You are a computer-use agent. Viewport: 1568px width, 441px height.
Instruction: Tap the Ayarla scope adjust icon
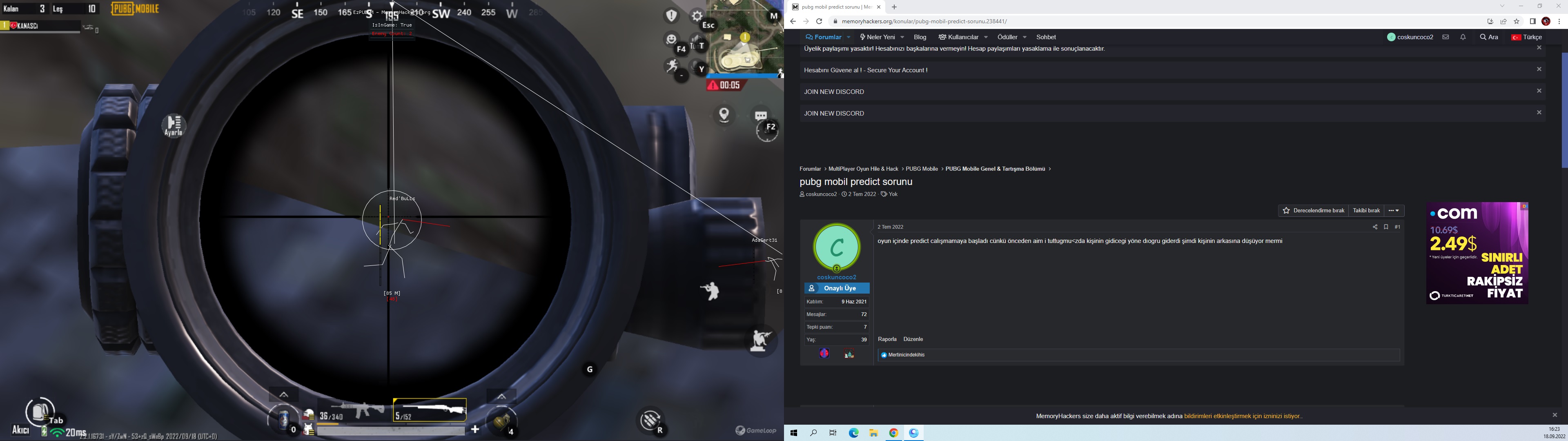[174, 125]
